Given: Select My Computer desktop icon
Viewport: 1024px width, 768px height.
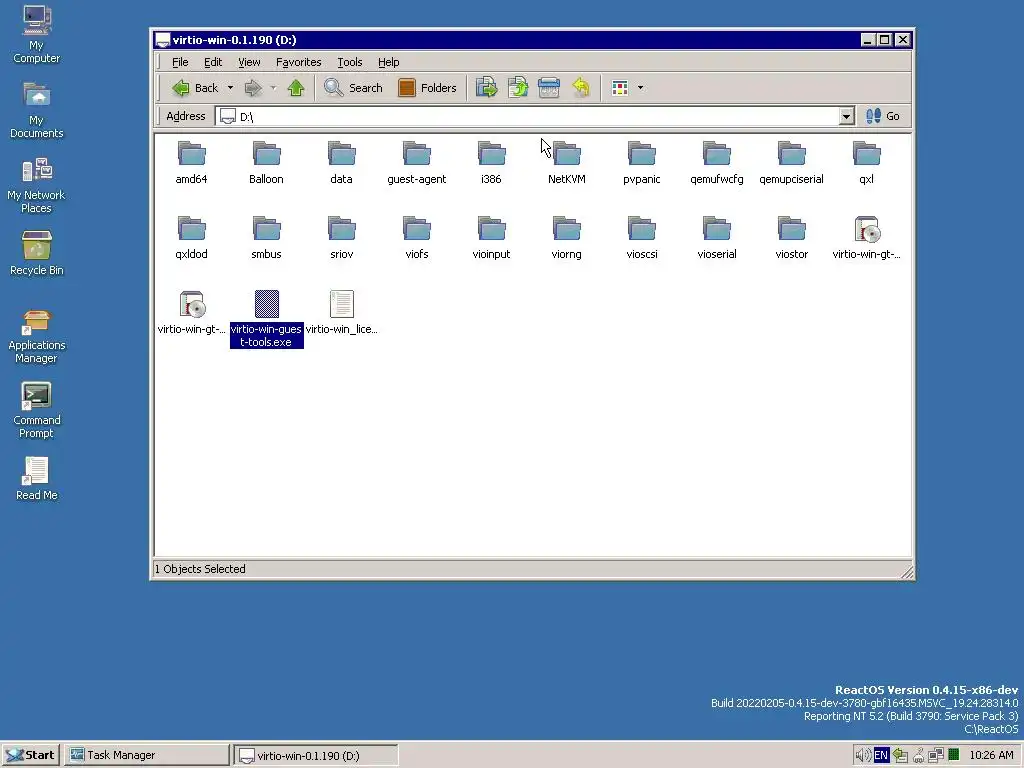Looking at the screenshot, I should pos(37,34).
